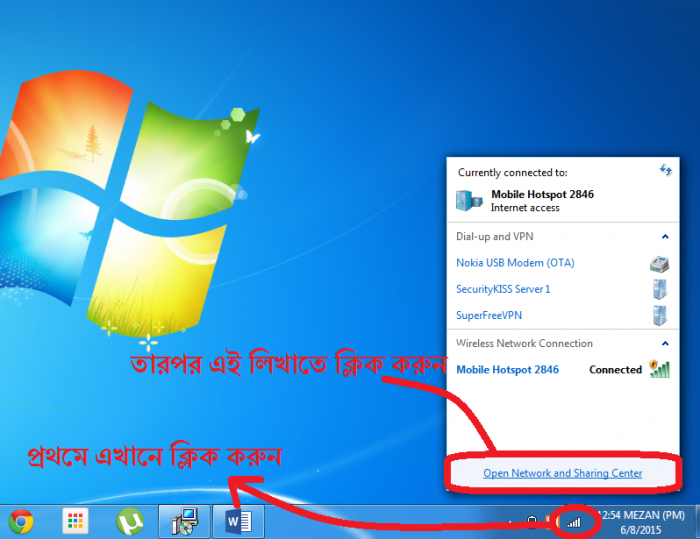
Task: Click the Dial-up and VPN header
Action: pyautogui.click(x=495, y=236)
